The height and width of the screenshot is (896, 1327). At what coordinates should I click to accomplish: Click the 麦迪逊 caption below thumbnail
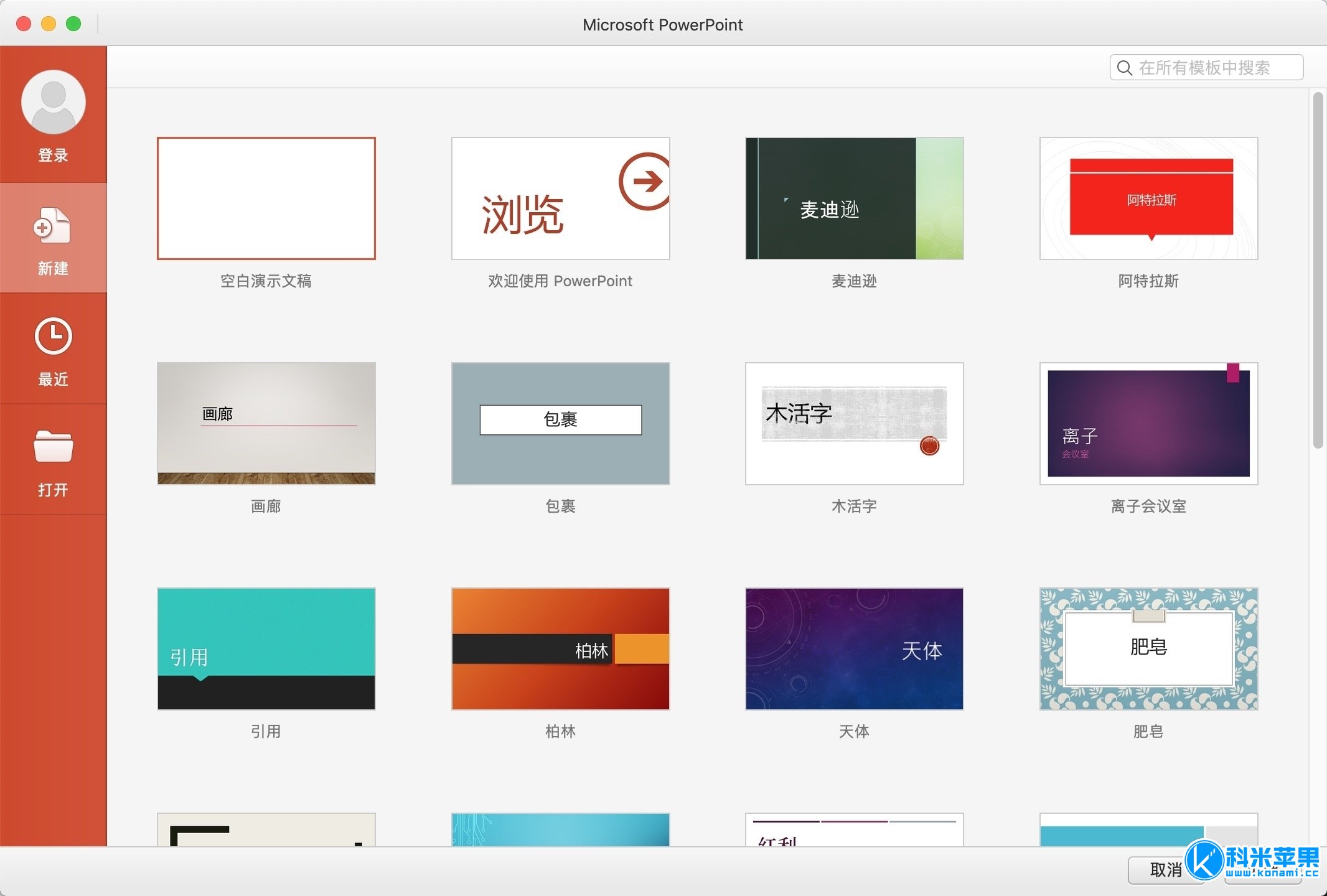pos(855,281)
